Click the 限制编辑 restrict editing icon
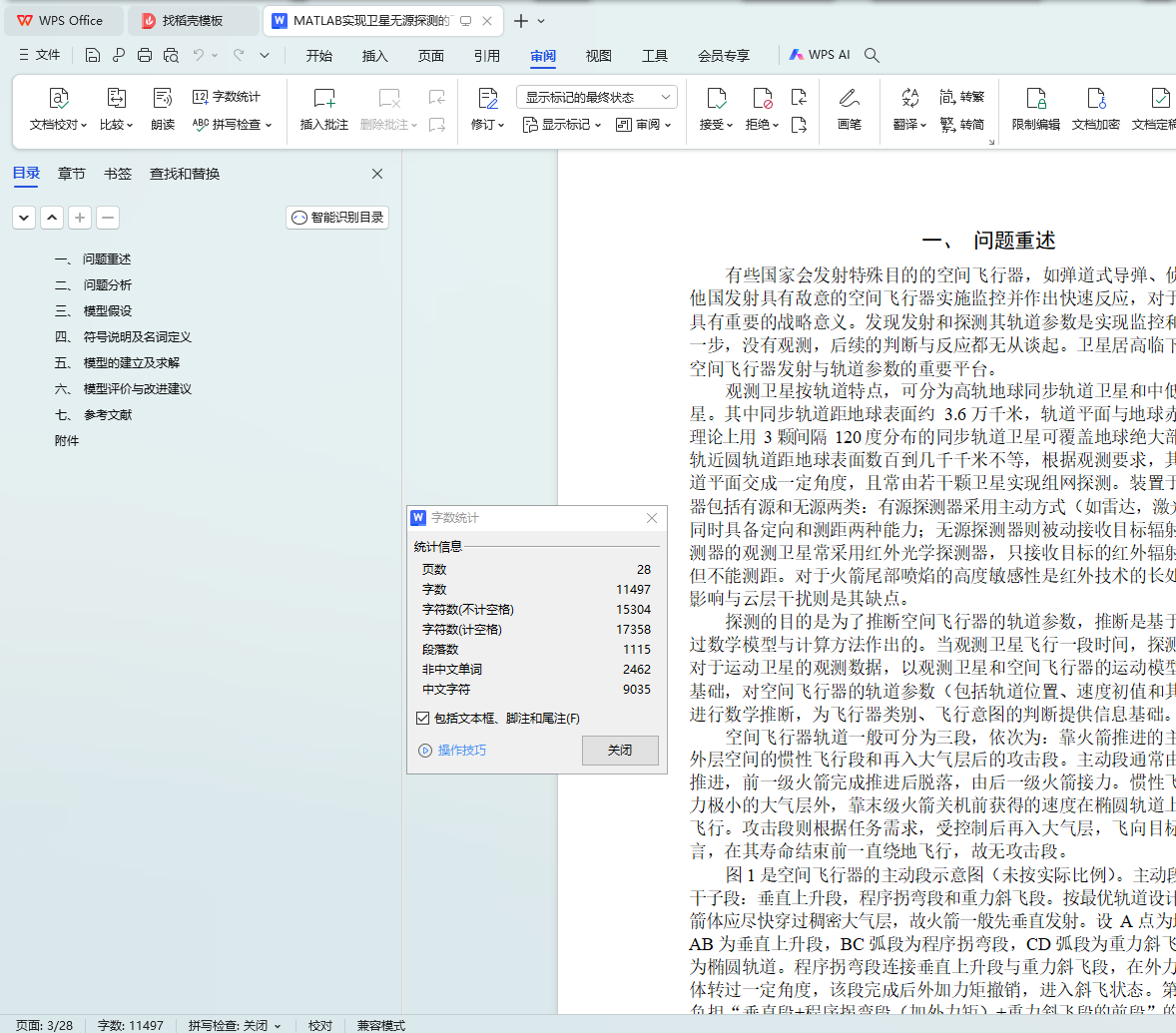1176x1033 pixels. (1035, 98)
